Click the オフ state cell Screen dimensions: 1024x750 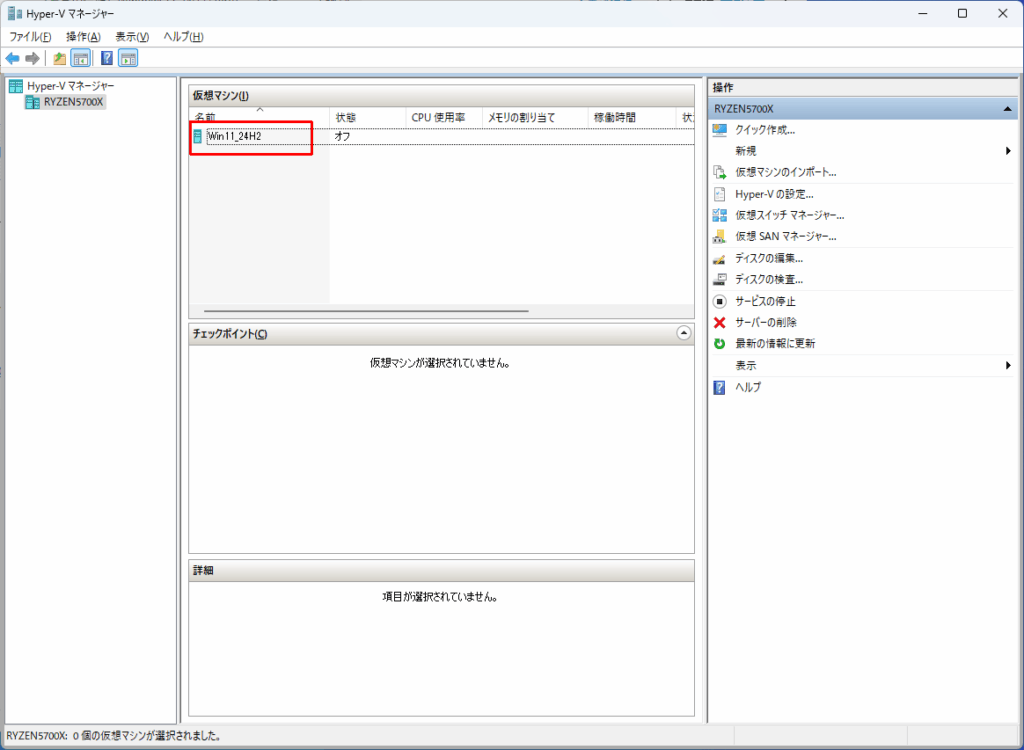click(x=342, y=137)
